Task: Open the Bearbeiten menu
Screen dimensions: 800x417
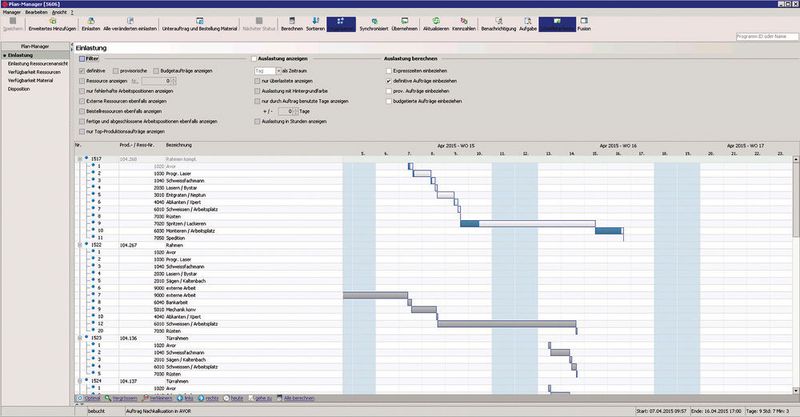Action: (36, 12)
